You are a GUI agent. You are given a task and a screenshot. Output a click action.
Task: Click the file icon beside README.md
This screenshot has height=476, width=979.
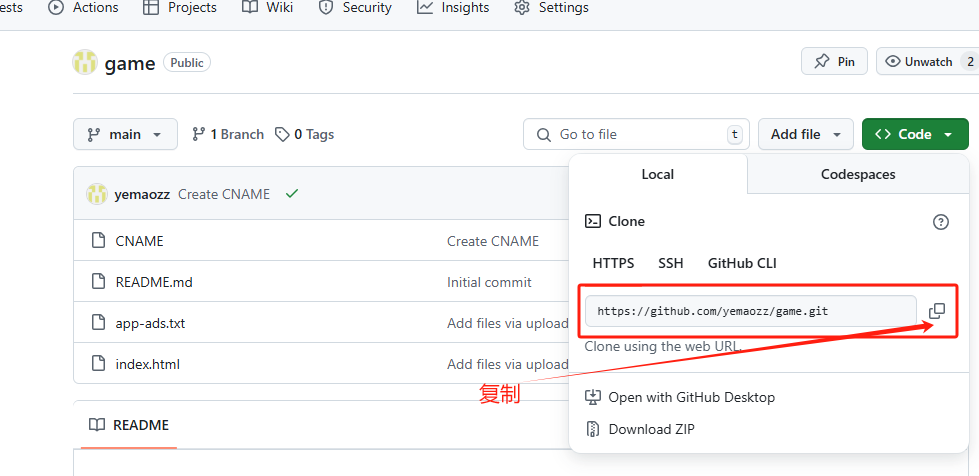tap(98, 282)
